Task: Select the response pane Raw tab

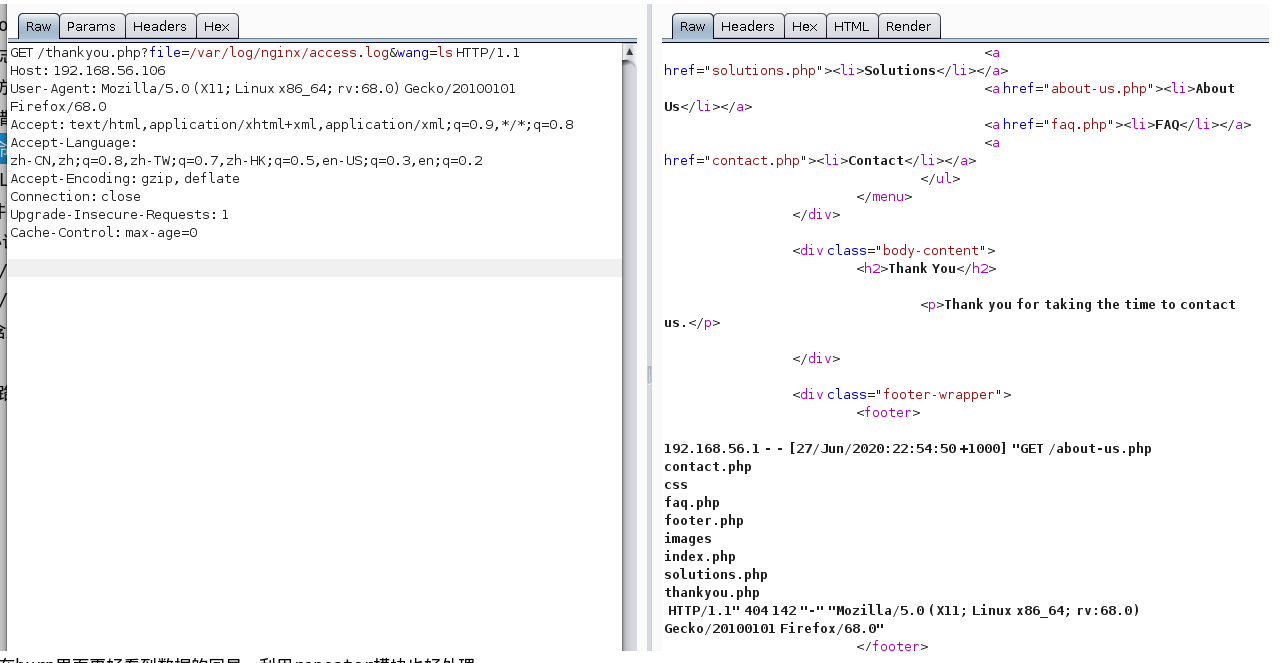Action: pos(692,27)
